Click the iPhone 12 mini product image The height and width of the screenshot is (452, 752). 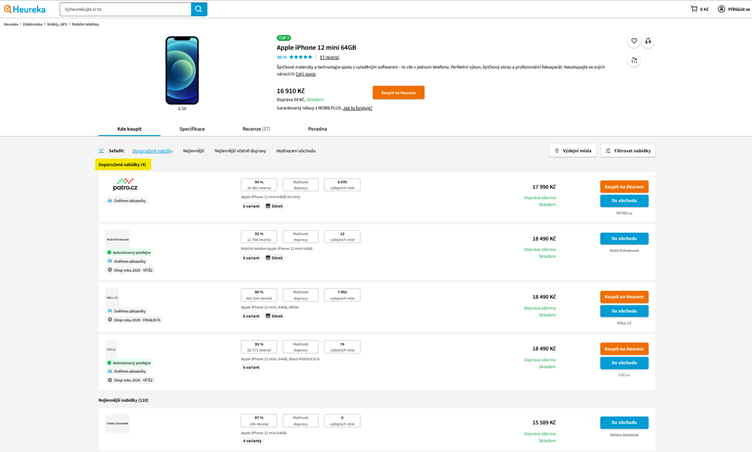pyautogui.click(x=182, y=70)
